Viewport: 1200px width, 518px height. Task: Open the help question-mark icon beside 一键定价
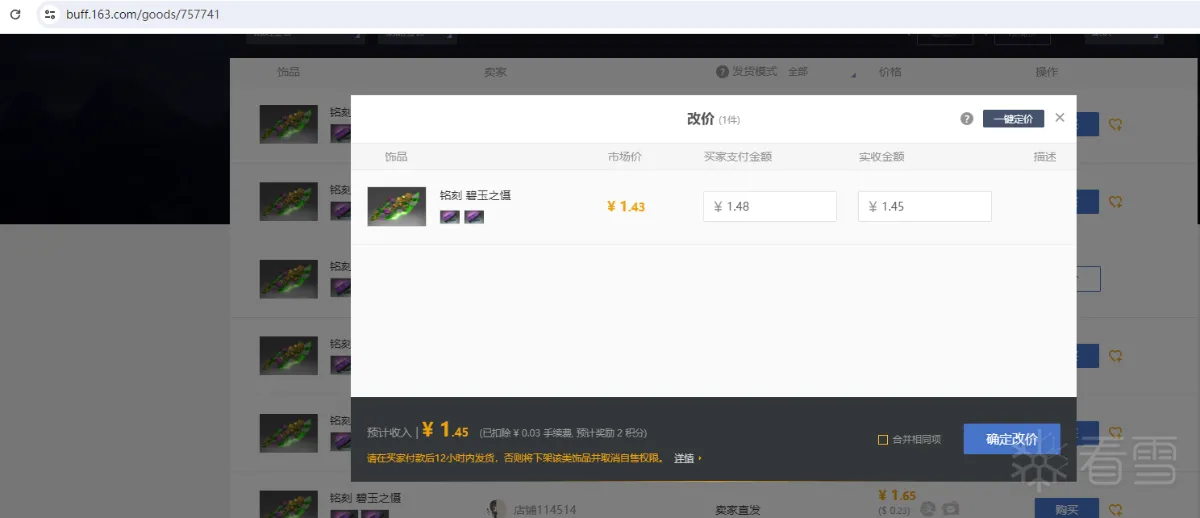967,119
